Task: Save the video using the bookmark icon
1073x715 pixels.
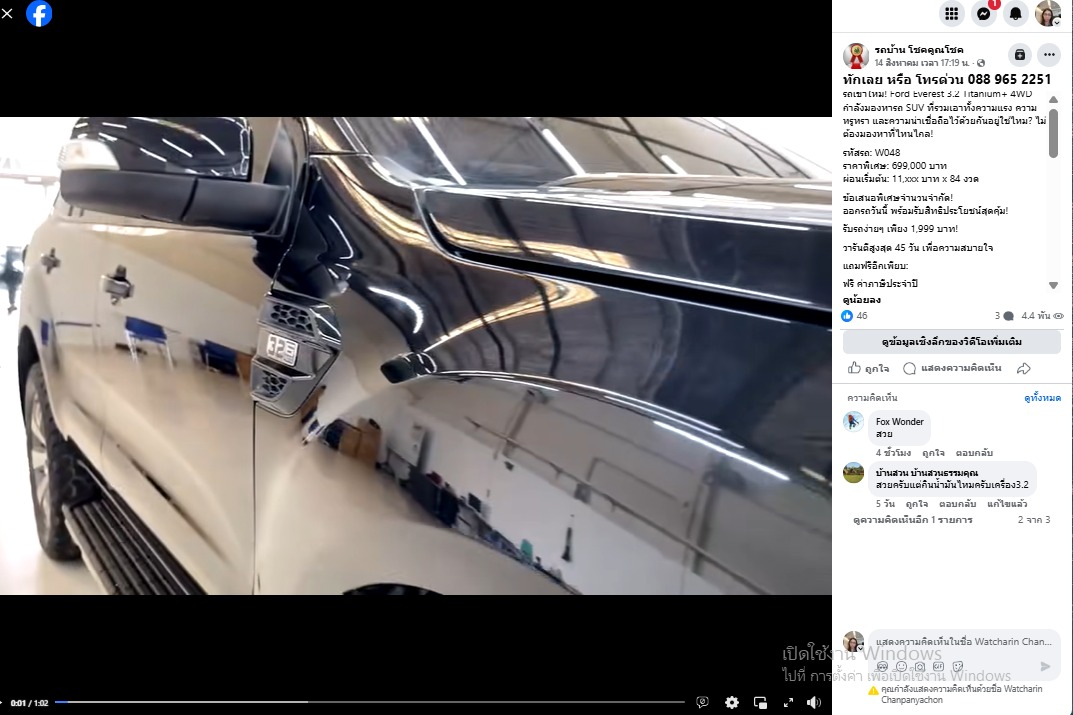Action: 1020,55
